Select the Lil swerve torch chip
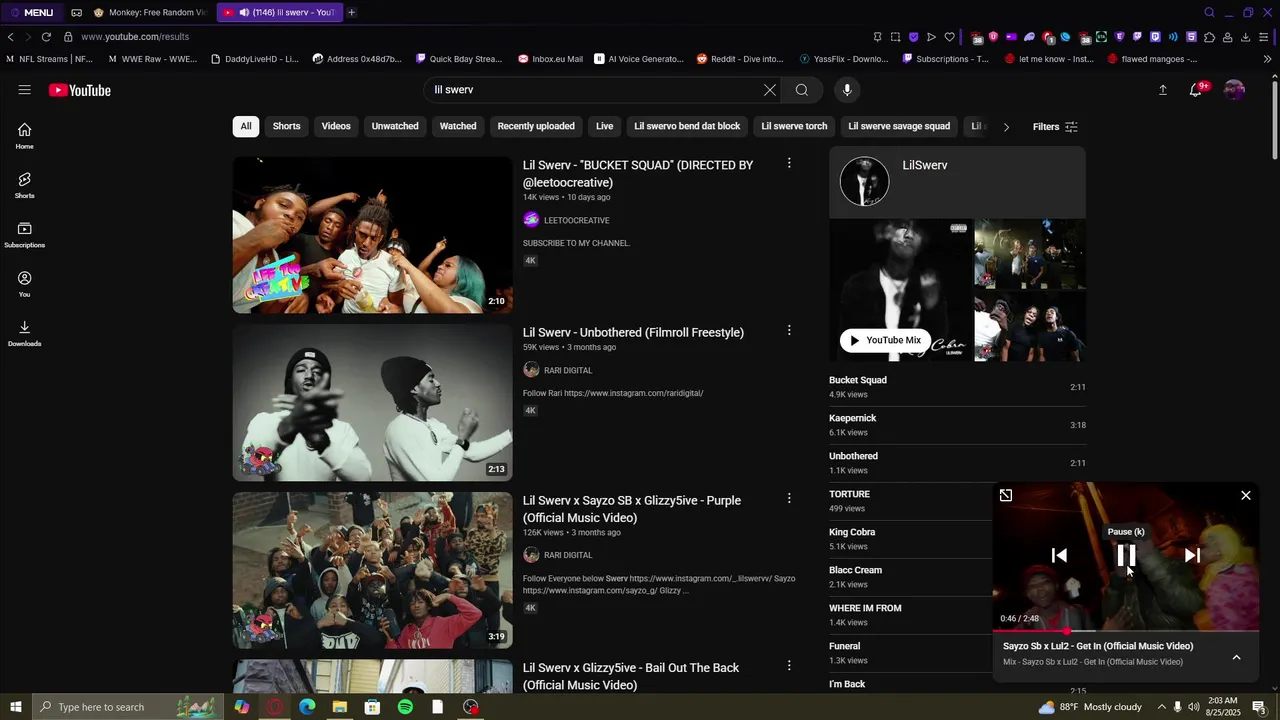 tap(794, 126)
